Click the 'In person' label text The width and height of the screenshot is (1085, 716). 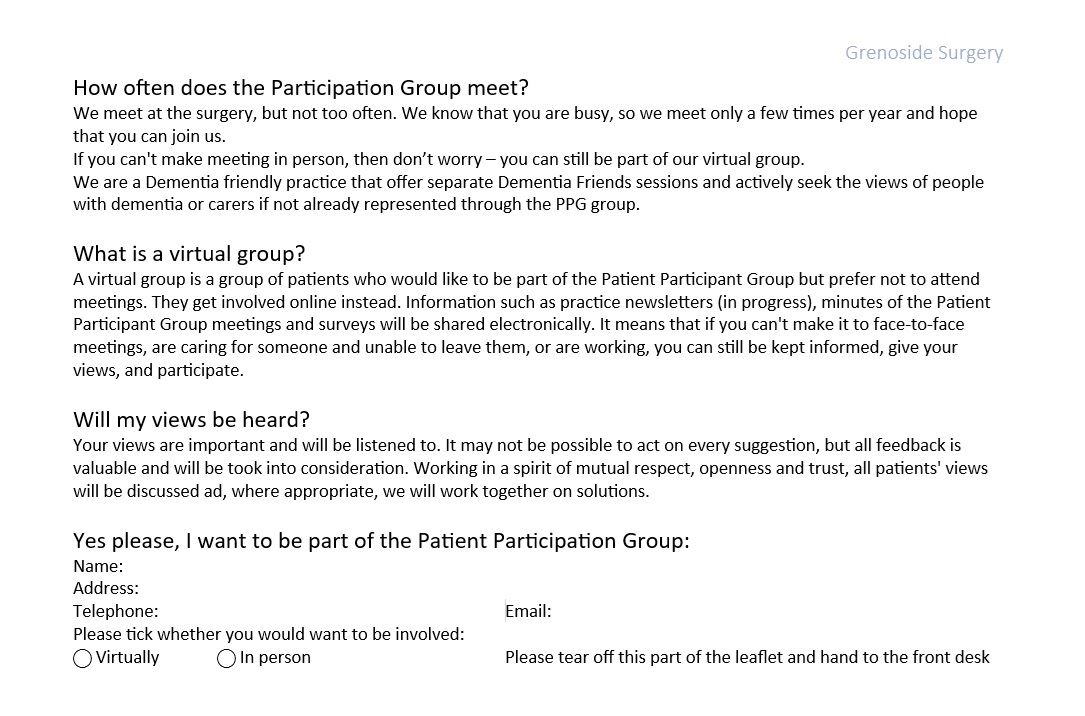coord(275,657)
